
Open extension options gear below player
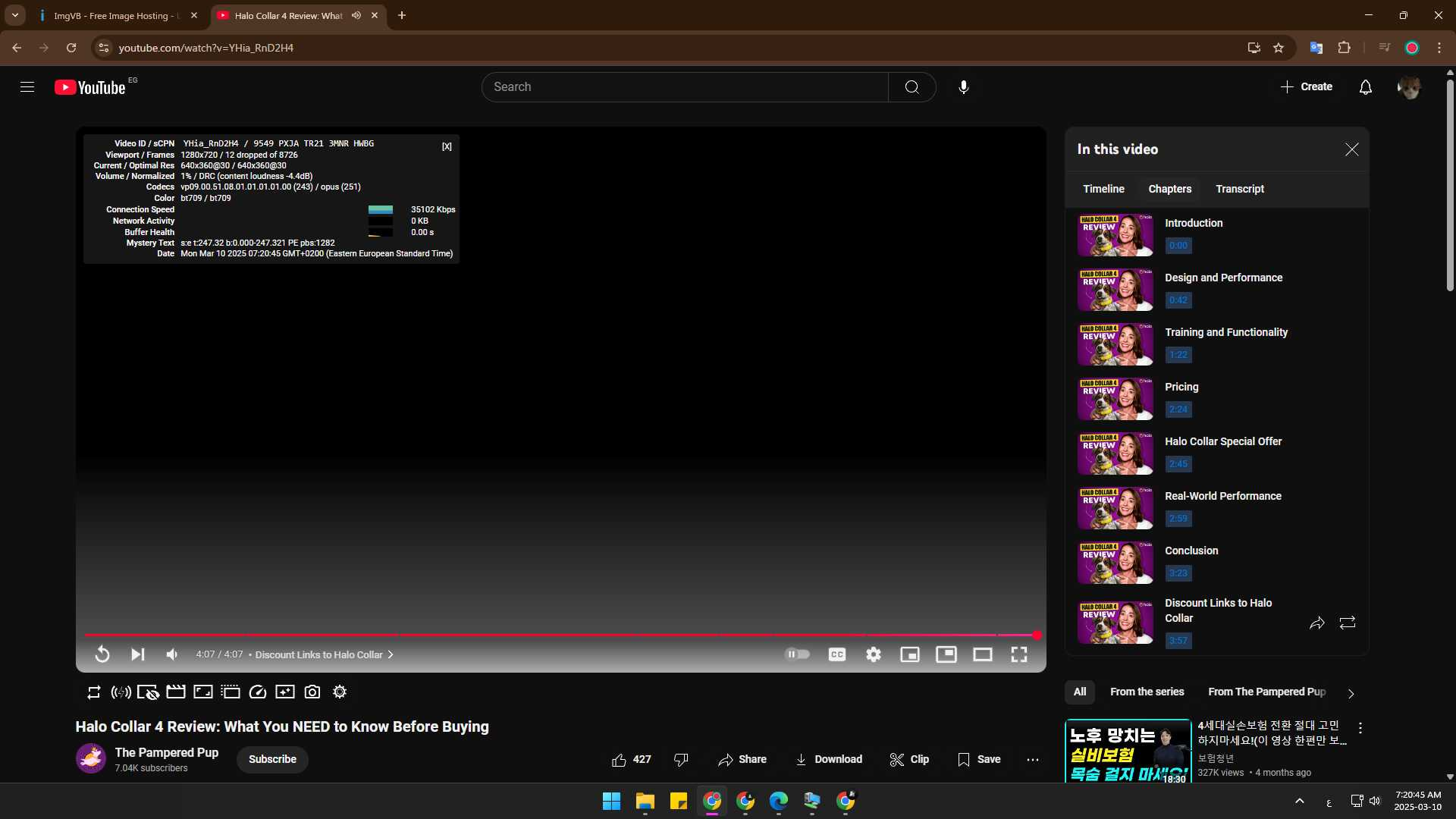point(340,692)
